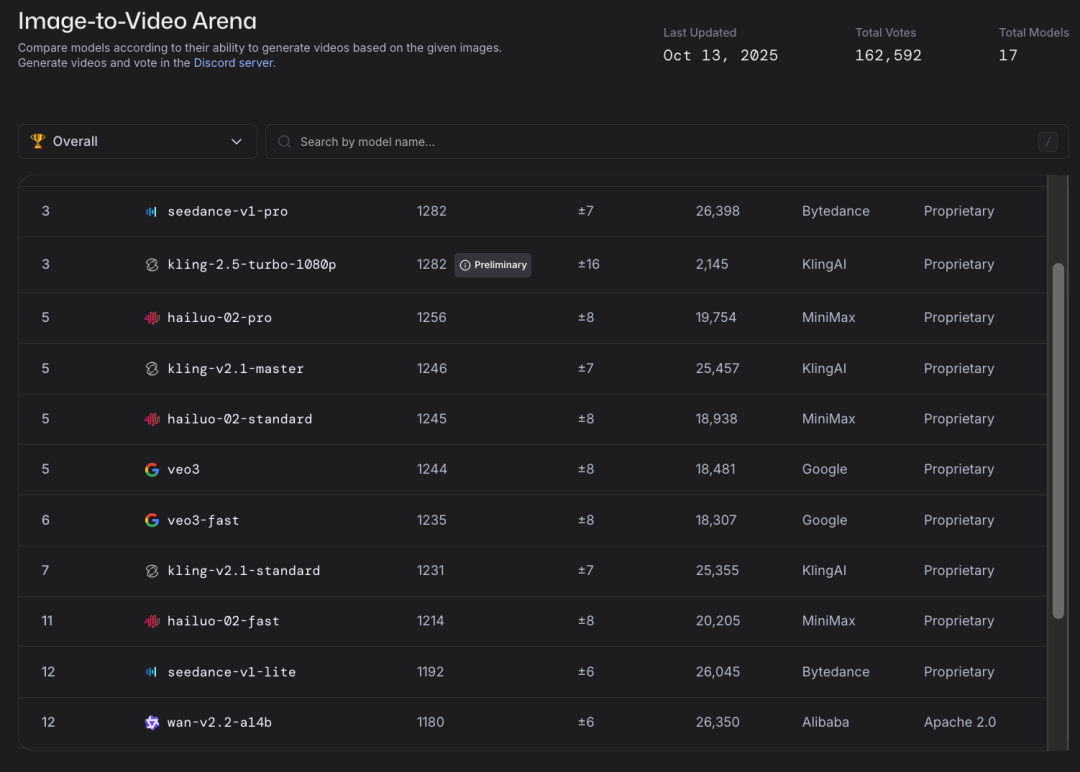Expand the dropdown chevron beside Overall

tap(237, 142)
